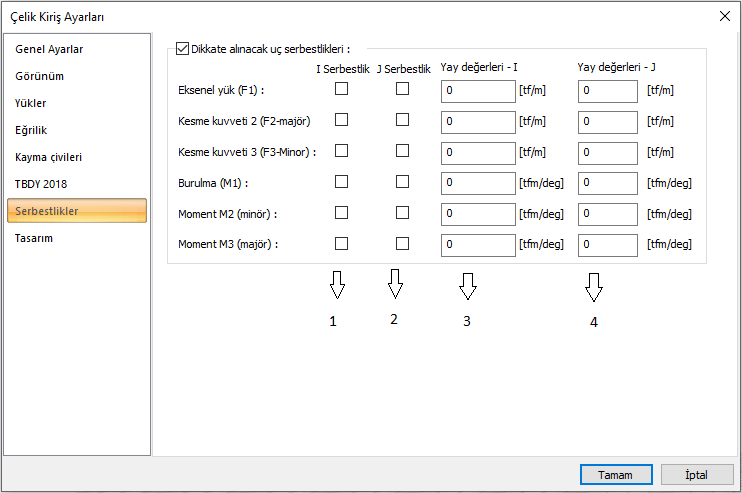
Task: Enable J Serbestlik for Eksenel yük (F1)
Action: [x=402, y=89]
